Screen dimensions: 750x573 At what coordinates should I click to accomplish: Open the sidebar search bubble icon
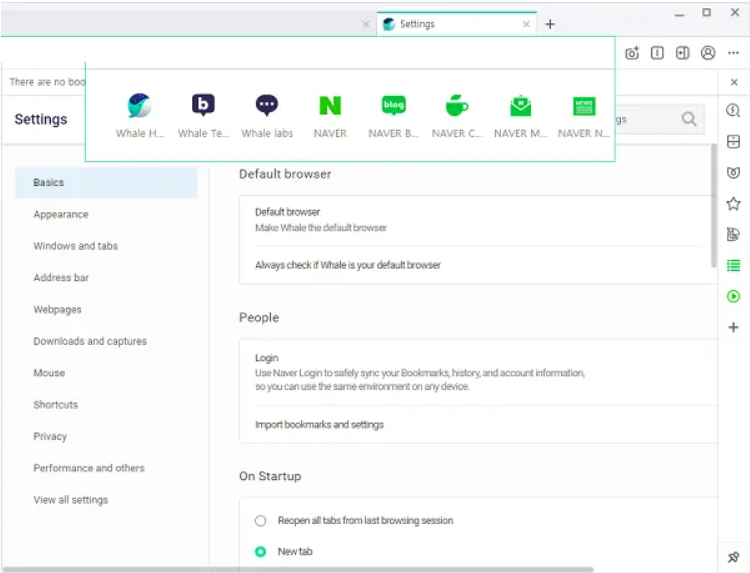point(733,111)
